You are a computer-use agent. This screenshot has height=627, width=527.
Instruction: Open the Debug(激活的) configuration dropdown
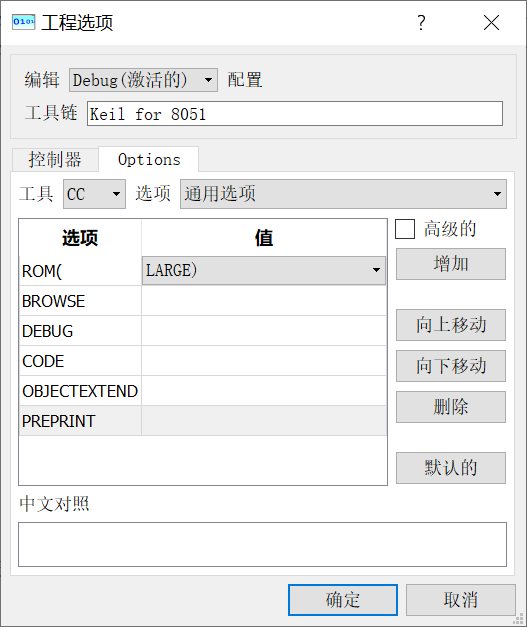click(x=143, y=80)
